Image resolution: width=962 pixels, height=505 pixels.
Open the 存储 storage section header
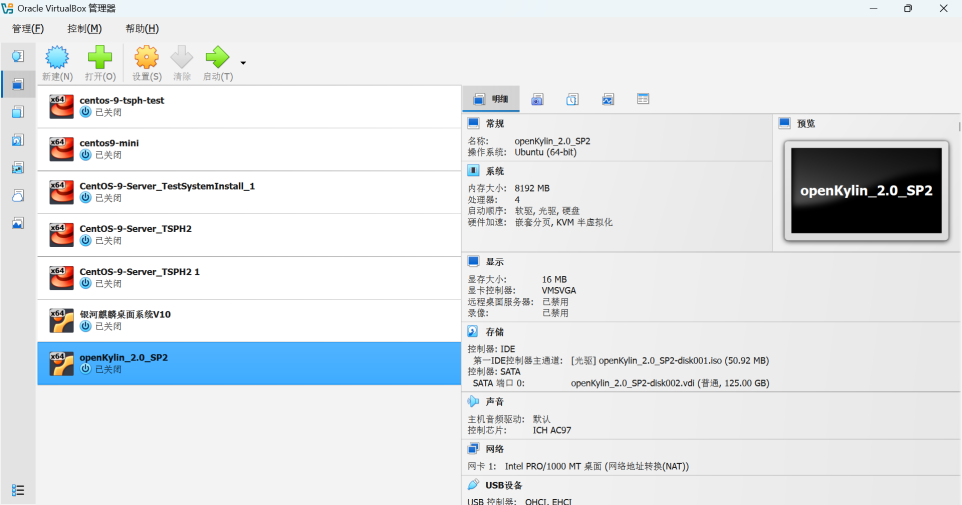[494, 332]
